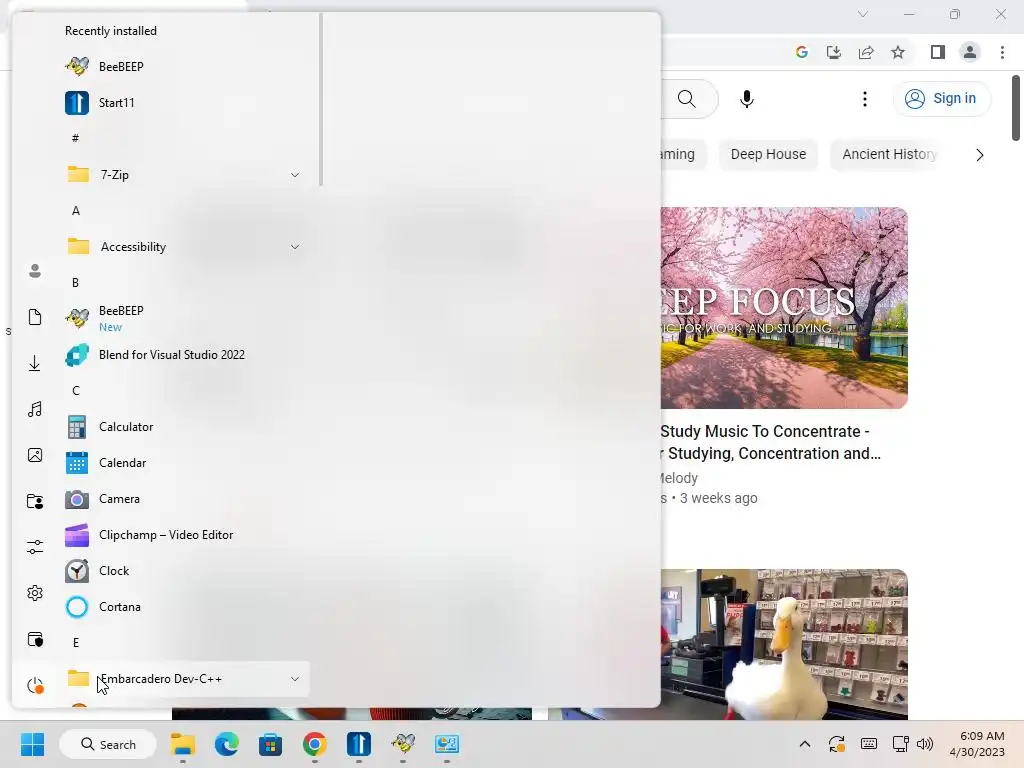Click the YouTube search magnifier button
The image size is (1024, 768).
point(686,99)
